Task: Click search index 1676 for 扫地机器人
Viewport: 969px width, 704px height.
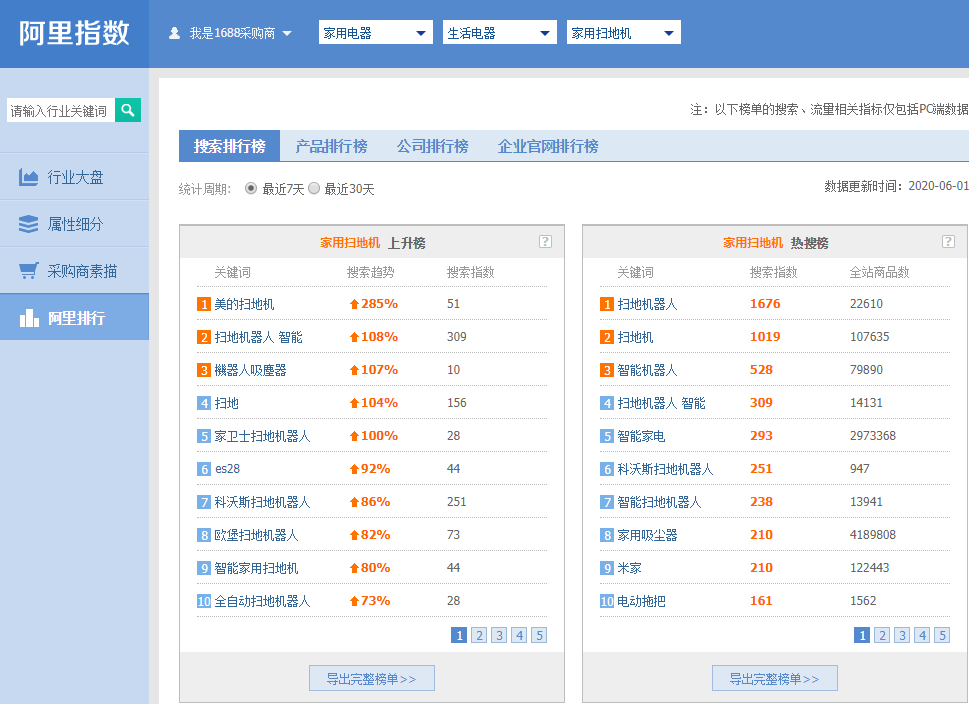Action: click(765, 303)
